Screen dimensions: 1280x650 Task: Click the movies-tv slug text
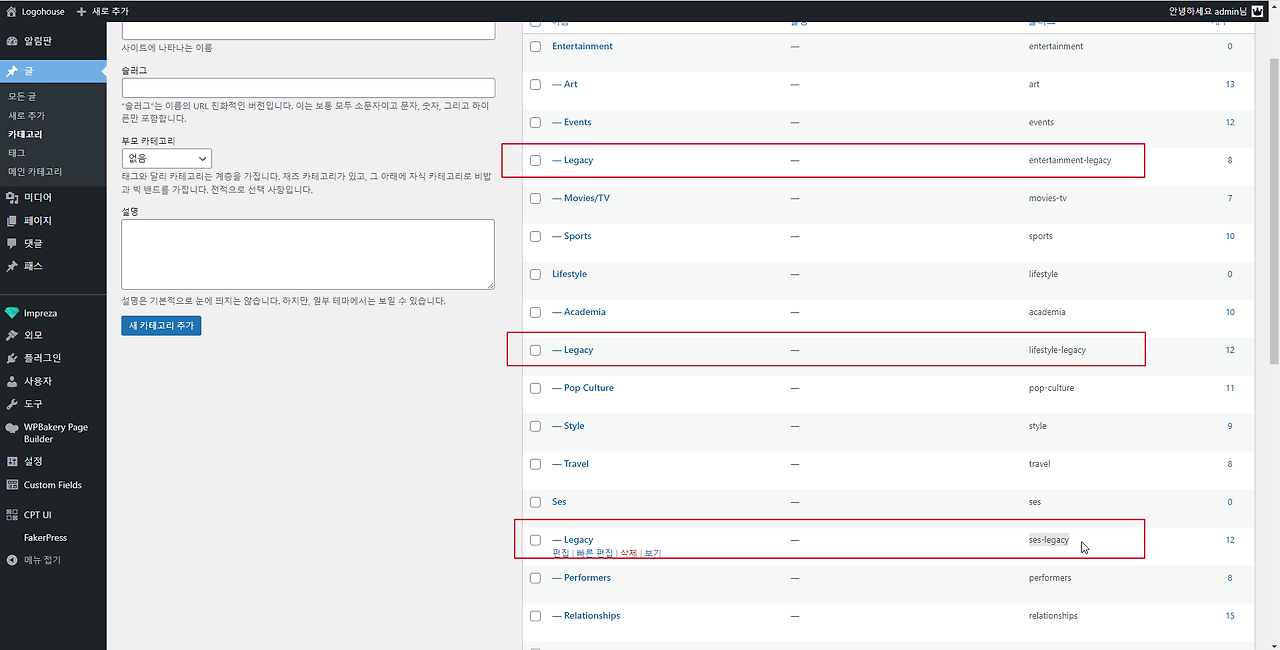tap(1048, 198)
